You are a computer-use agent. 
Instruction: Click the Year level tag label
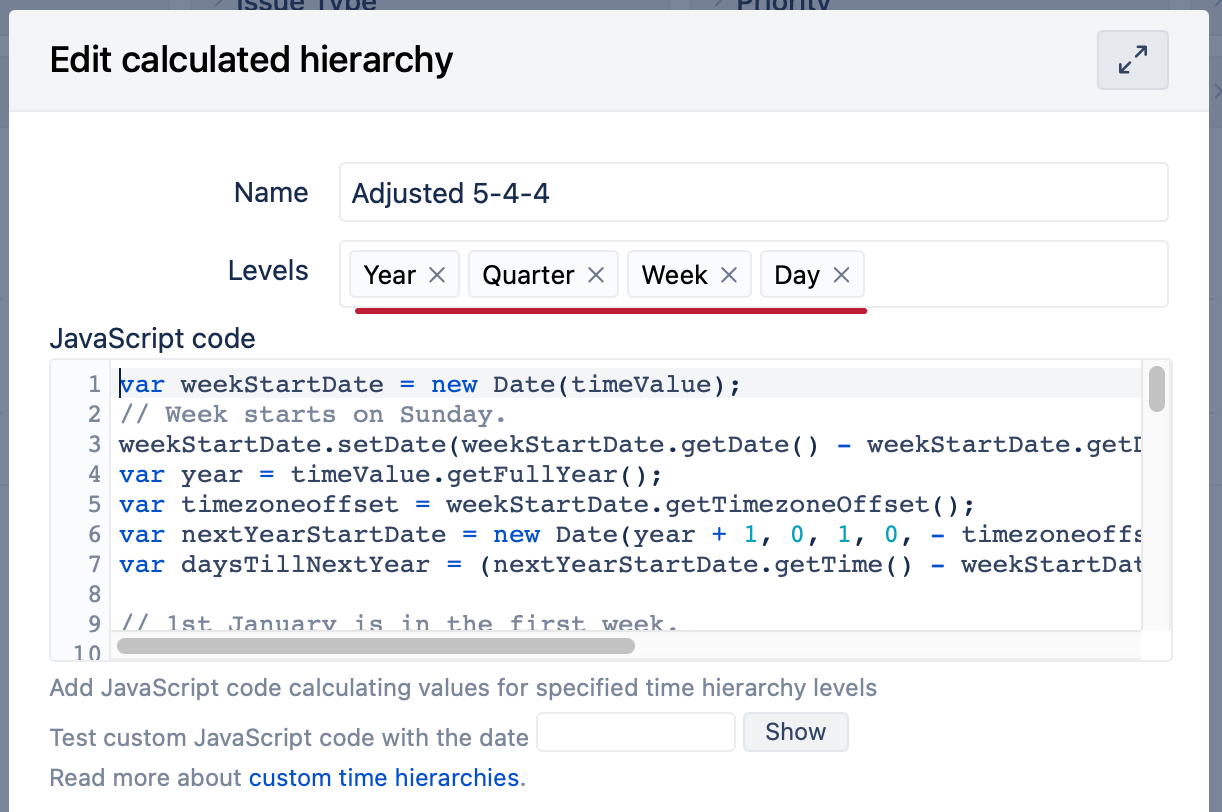point(390,275)
